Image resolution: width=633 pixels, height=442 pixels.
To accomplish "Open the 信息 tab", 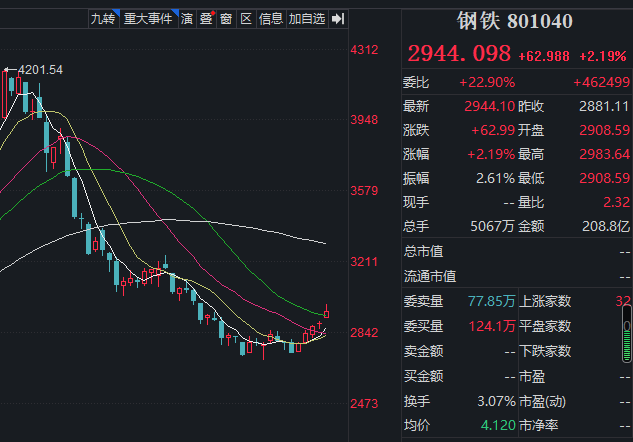I will click(270, 18).
